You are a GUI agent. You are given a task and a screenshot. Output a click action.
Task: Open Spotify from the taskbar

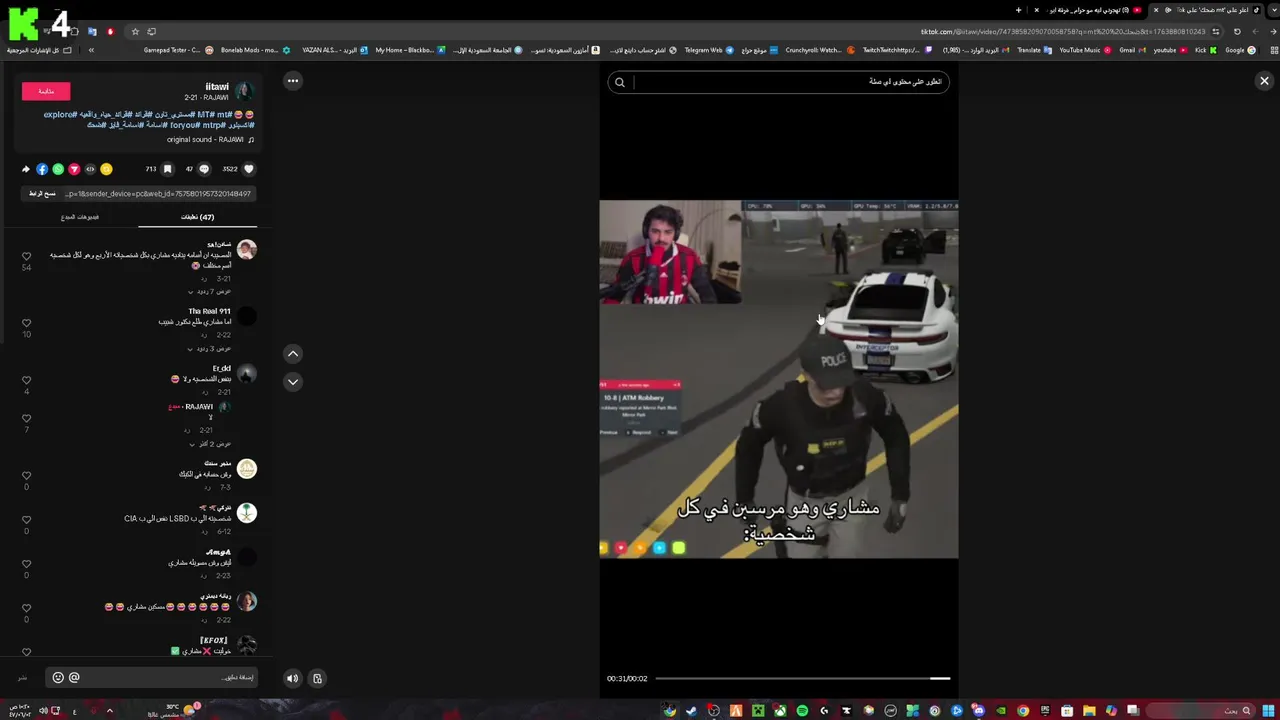point(802,711)
